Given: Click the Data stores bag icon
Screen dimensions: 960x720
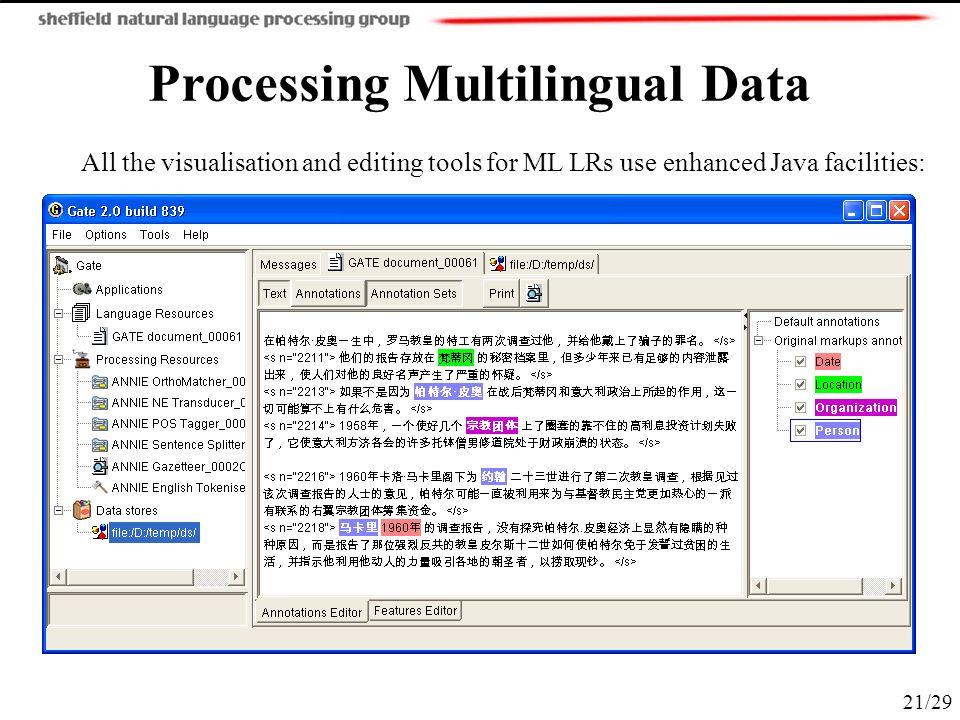Looking at the screenshot, I should point(81,509).
